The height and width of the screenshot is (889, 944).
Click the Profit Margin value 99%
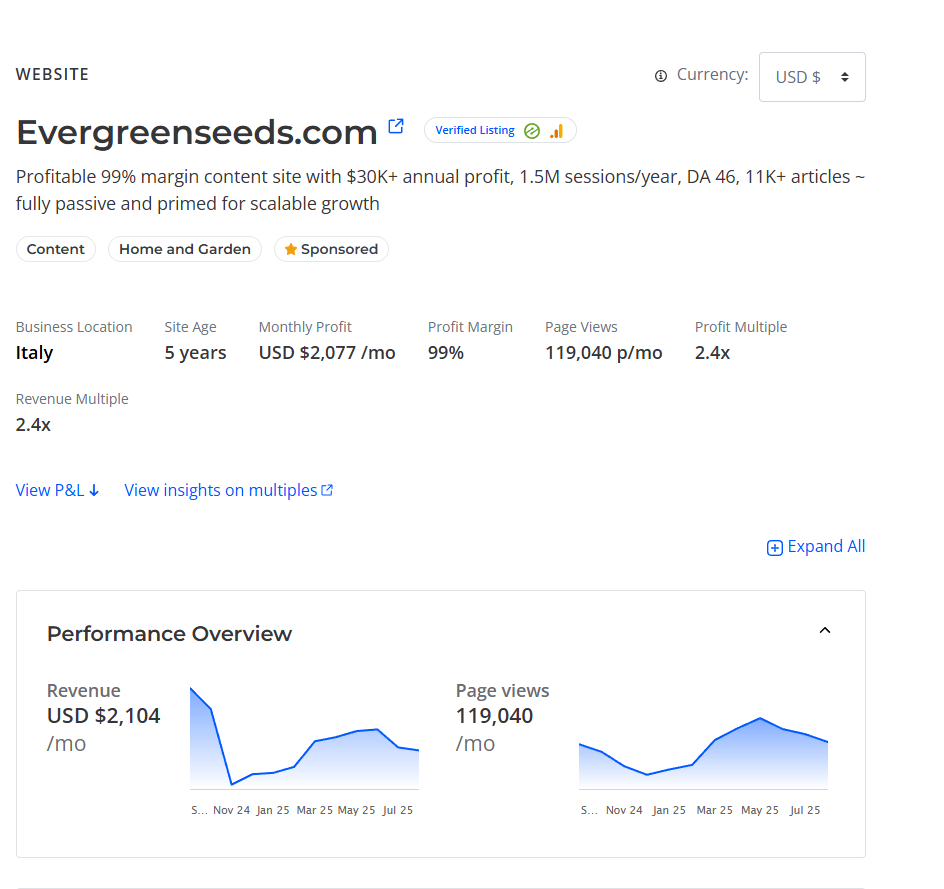click(x=446, y=353)
